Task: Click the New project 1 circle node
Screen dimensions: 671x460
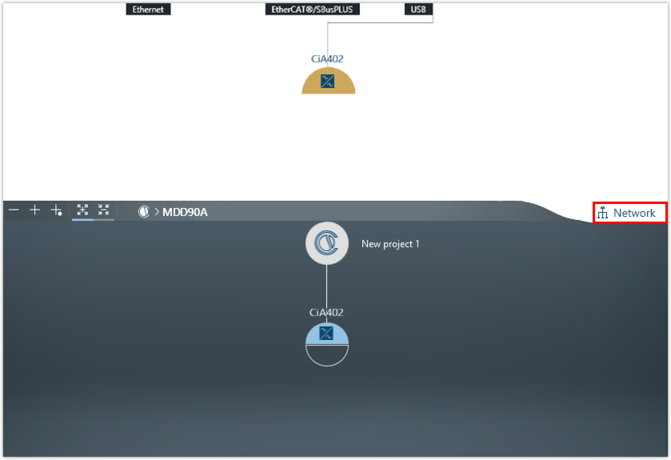Action: tap(327, 243)
